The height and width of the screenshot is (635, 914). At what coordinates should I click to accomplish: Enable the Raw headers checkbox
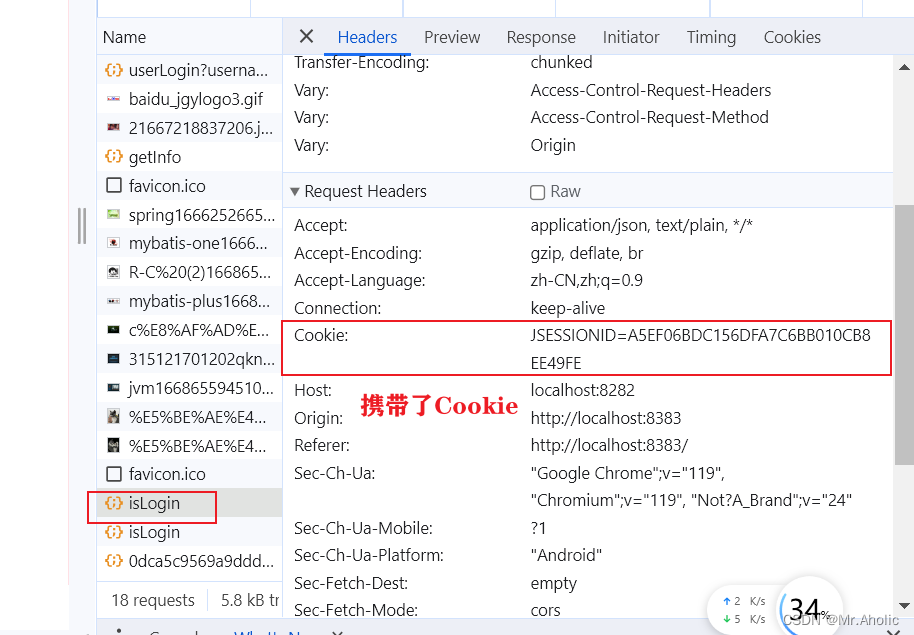click(538, 191)
